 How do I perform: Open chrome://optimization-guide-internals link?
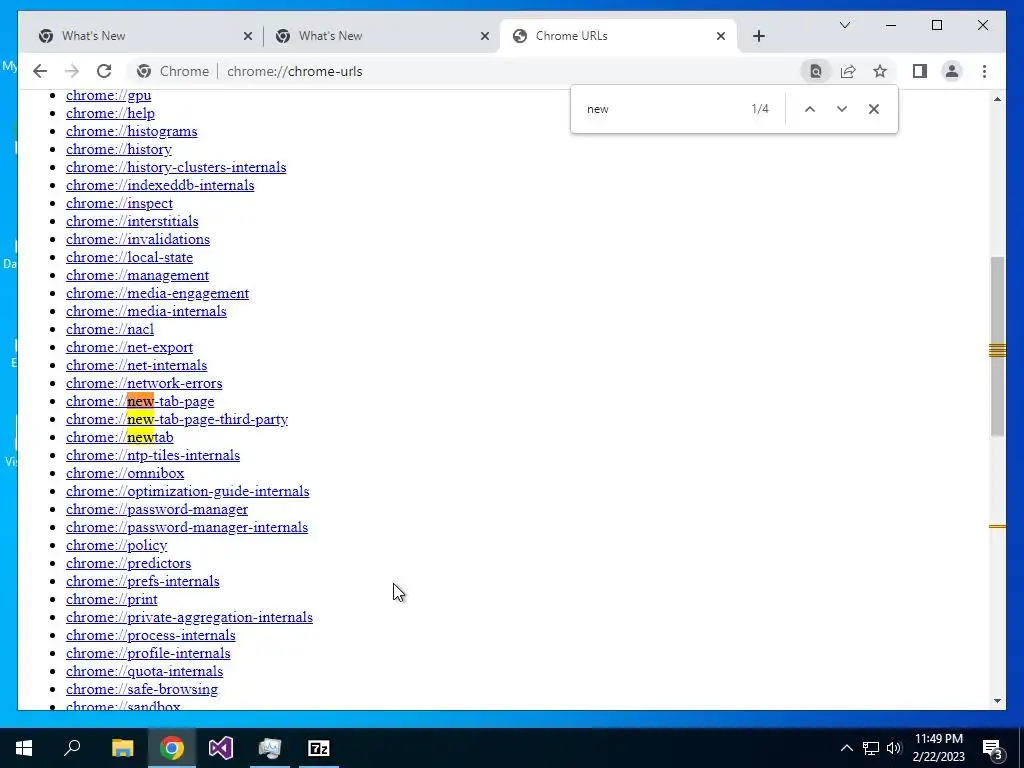(x=187, y=492)
